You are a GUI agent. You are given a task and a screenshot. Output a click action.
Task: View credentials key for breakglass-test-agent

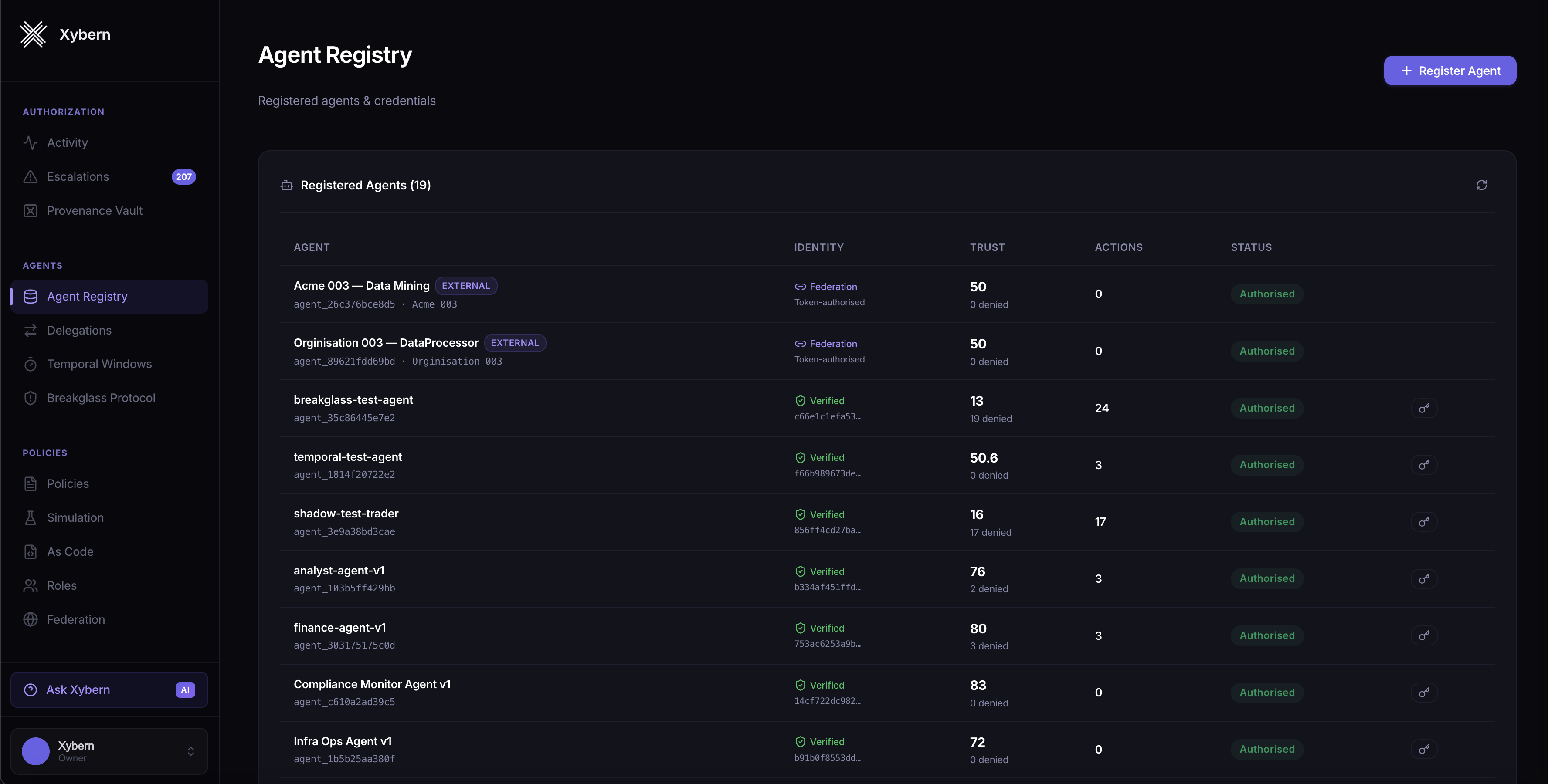(x=1424, y=407)
